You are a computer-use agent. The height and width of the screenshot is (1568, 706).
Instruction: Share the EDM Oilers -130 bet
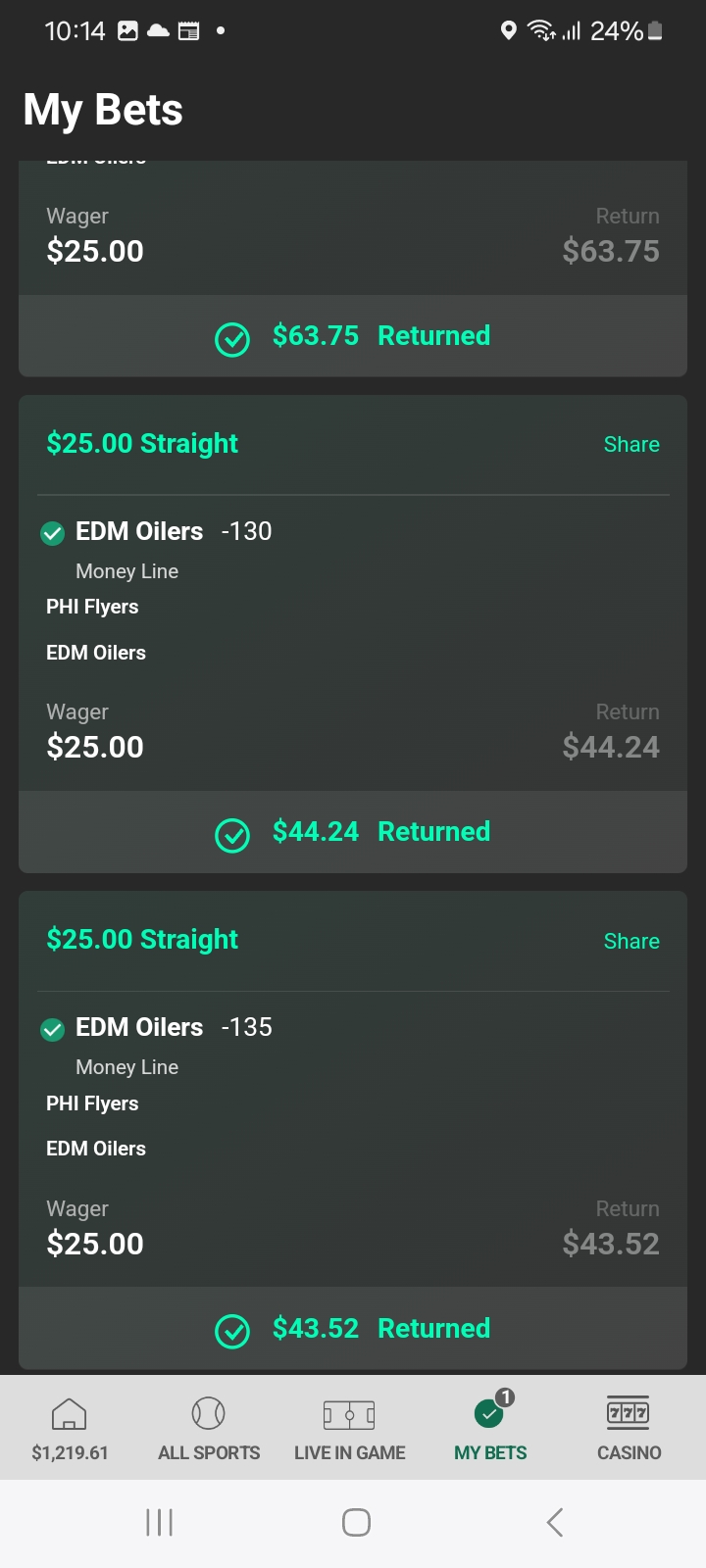click(631, 445)
